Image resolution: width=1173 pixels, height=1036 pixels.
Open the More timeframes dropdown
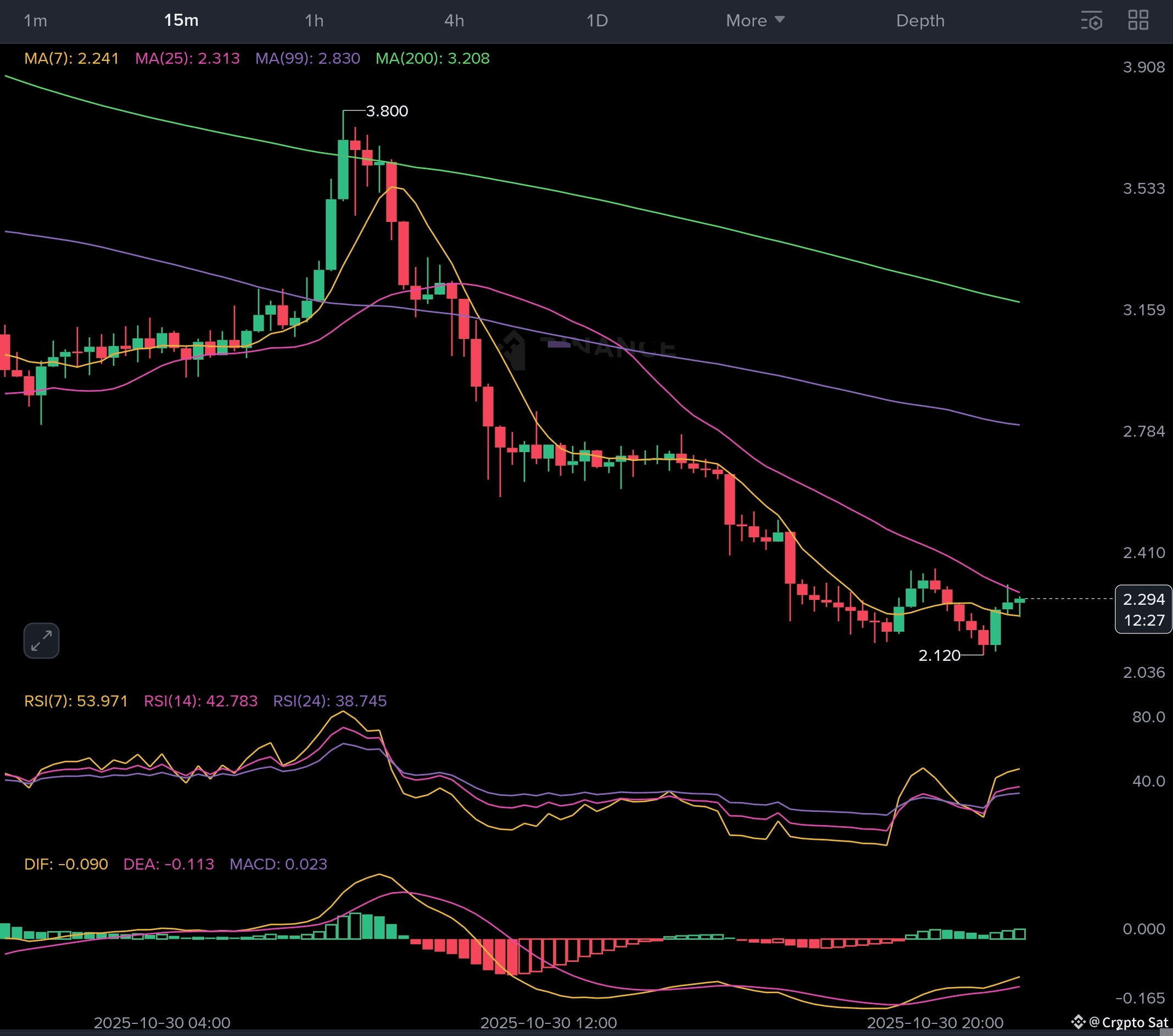(x=755, y=21)
